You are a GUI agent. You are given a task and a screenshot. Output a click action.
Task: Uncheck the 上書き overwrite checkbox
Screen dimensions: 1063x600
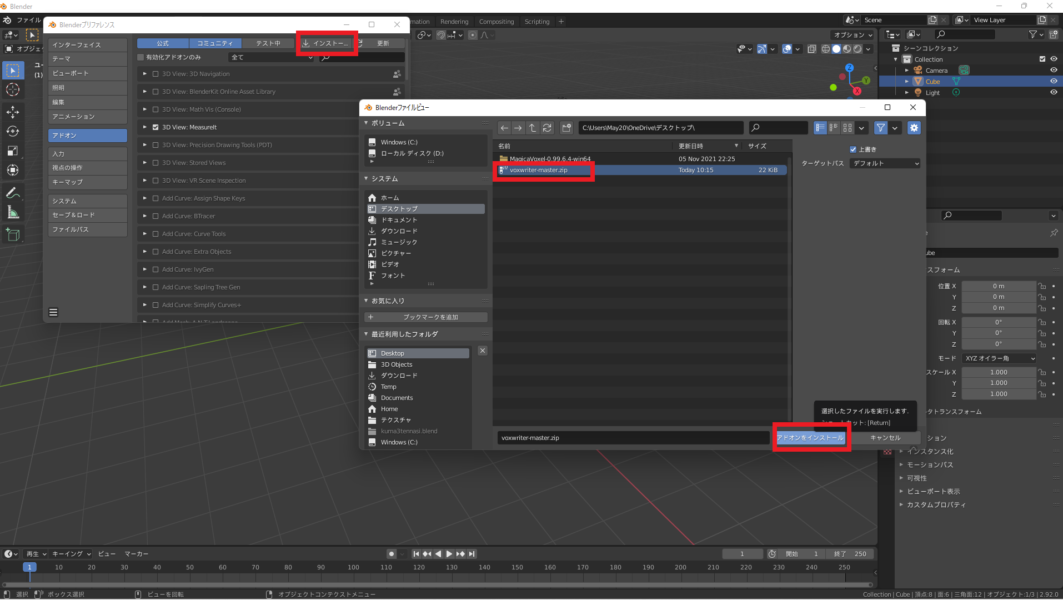[853, 149]
